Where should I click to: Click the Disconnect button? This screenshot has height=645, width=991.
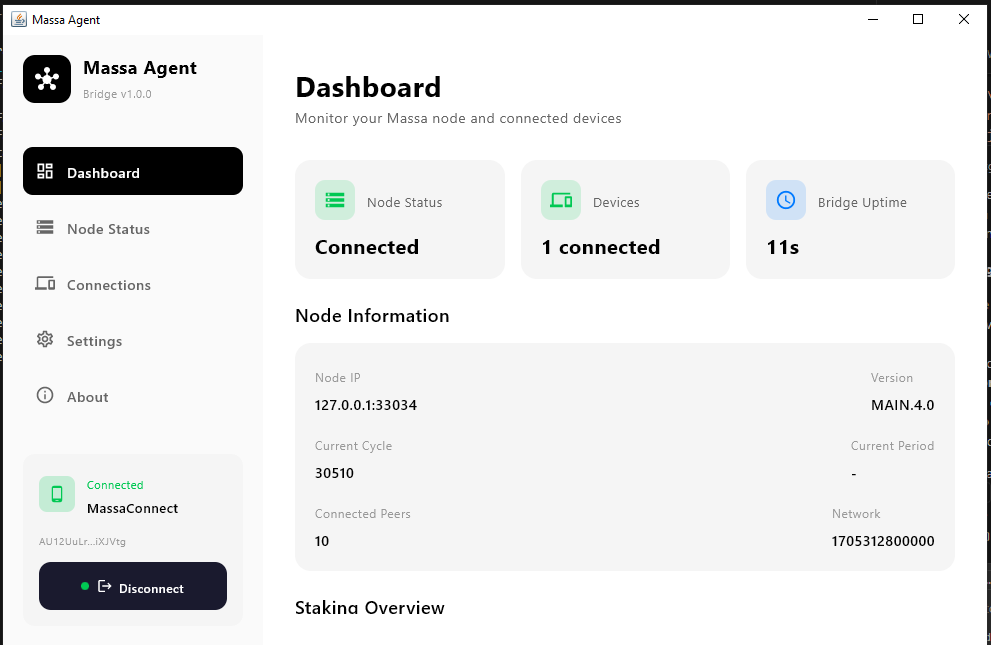[132, 586]
